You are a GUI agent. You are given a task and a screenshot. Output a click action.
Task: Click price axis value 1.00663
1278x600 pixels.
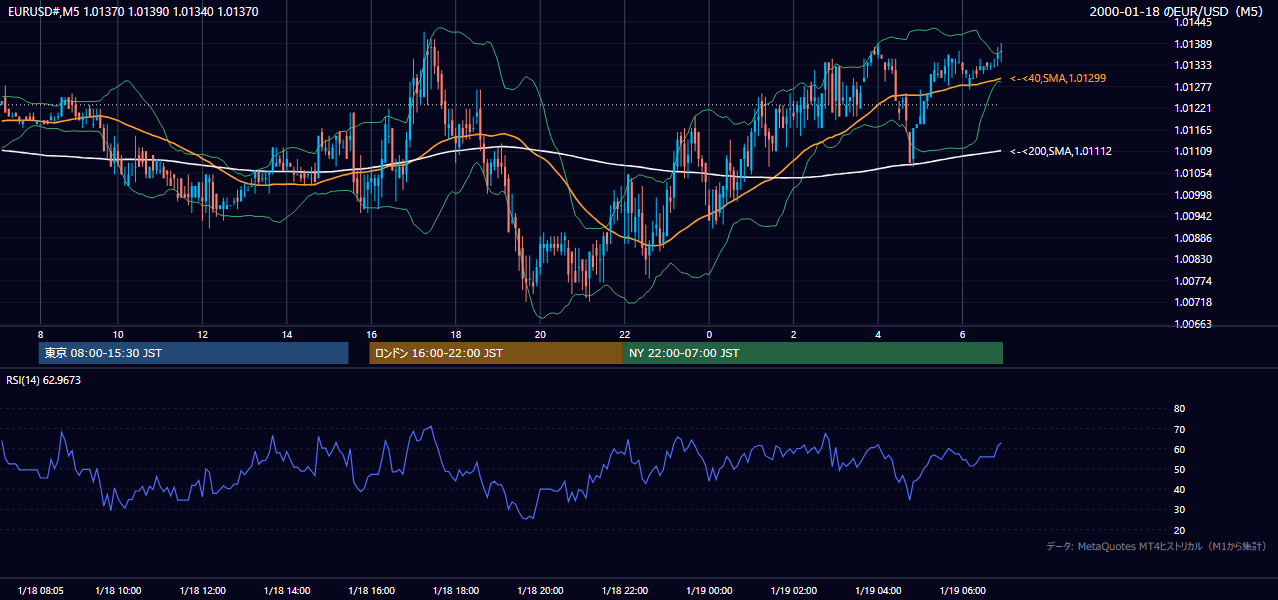(1193, 324)
